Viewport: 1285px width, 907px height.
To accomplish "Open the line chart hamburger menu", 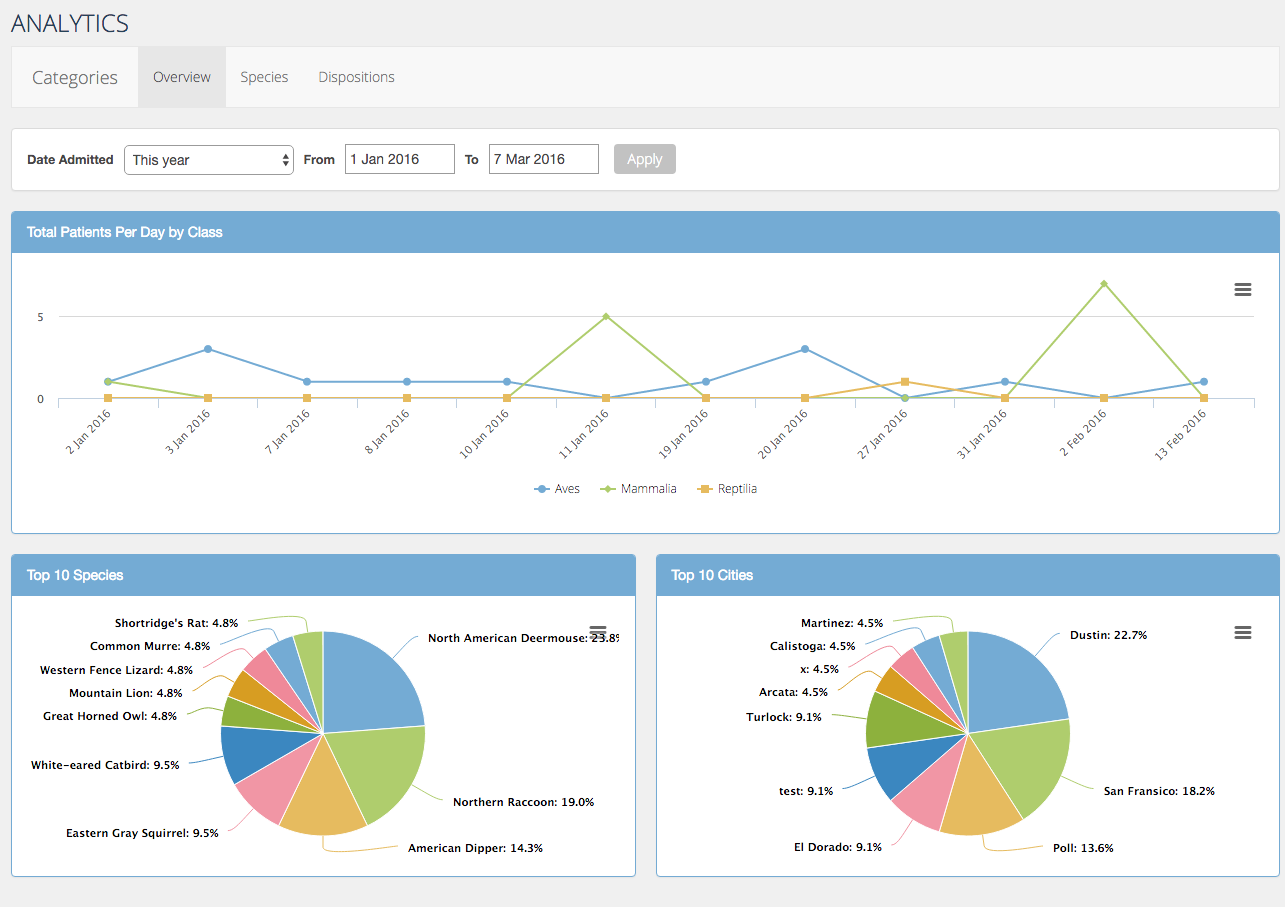I will pyautogui.click(x=1243, y=289).
